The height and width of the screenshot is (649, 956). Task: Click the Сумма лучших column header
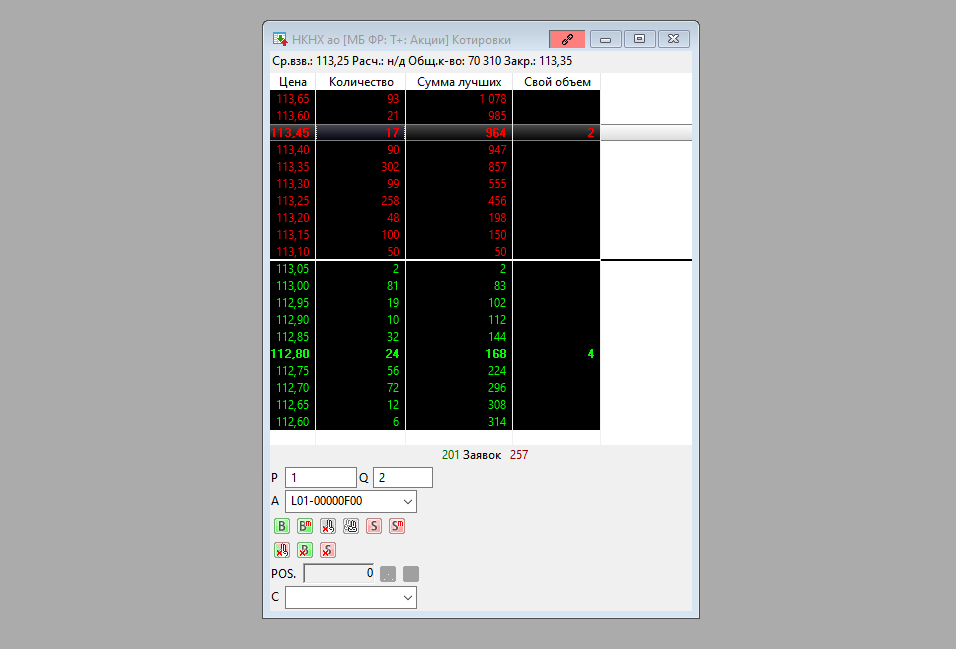[458, 82]
